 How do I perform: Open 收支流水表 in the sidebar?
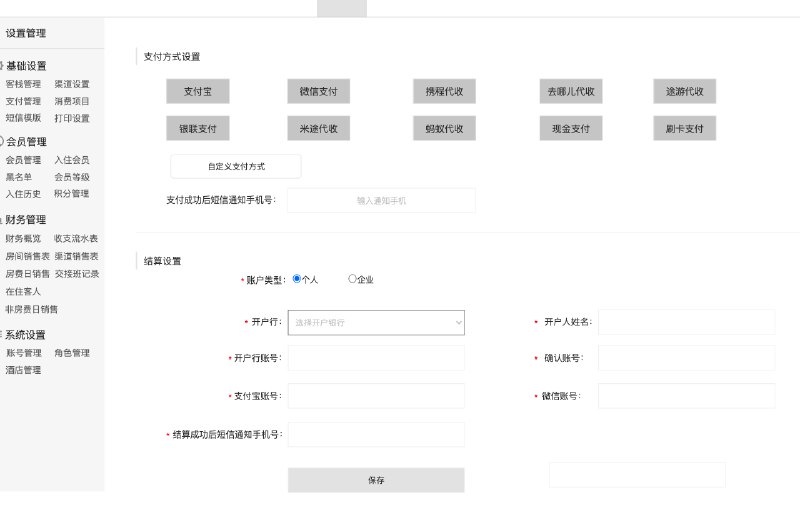pos(76,238)
